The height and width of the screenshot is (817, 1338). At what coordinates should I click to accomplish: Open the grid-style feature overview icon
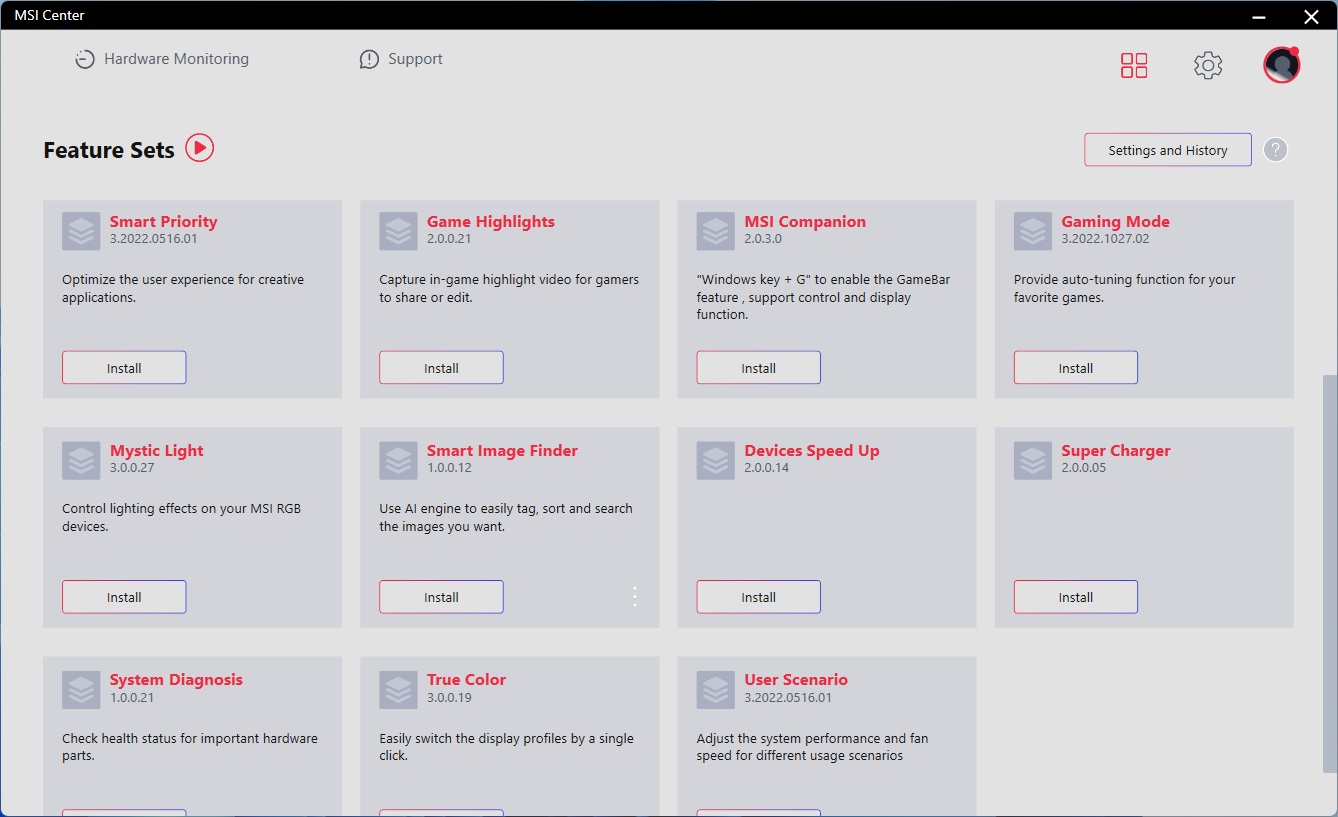click(1134, 66)
